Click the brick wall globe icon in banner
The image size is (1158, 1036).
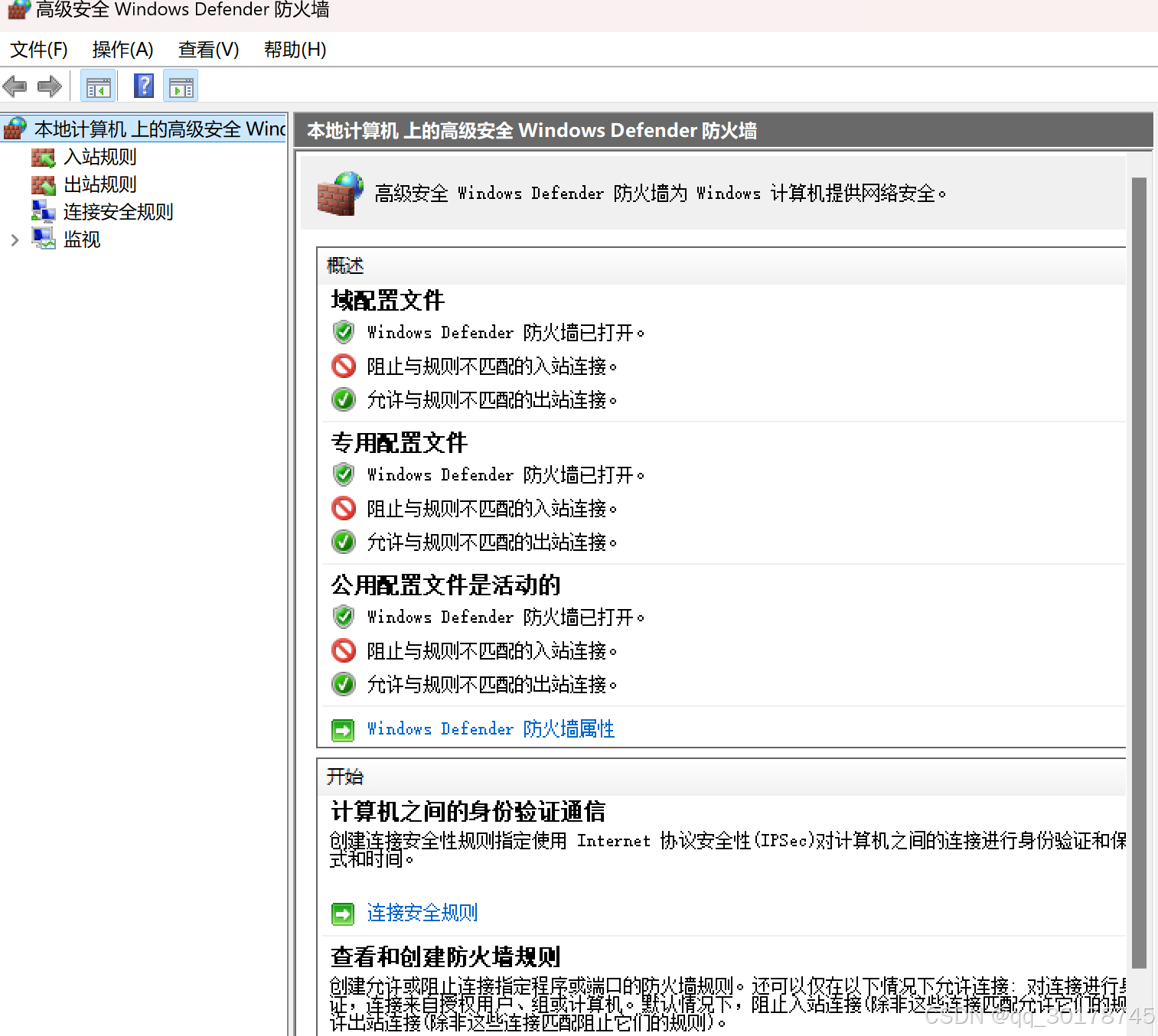point(340,193)
